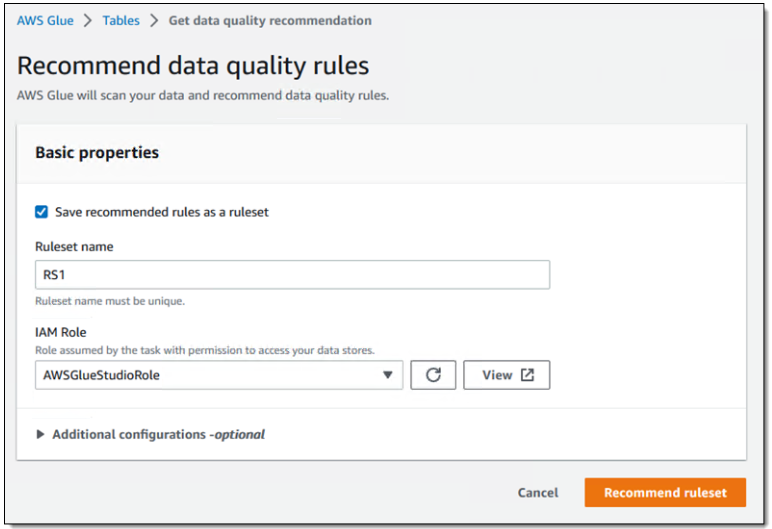This screenshot has height=529, width=772.
Task: Expand the Additional configurations optional section
Action: click(158, 435)
